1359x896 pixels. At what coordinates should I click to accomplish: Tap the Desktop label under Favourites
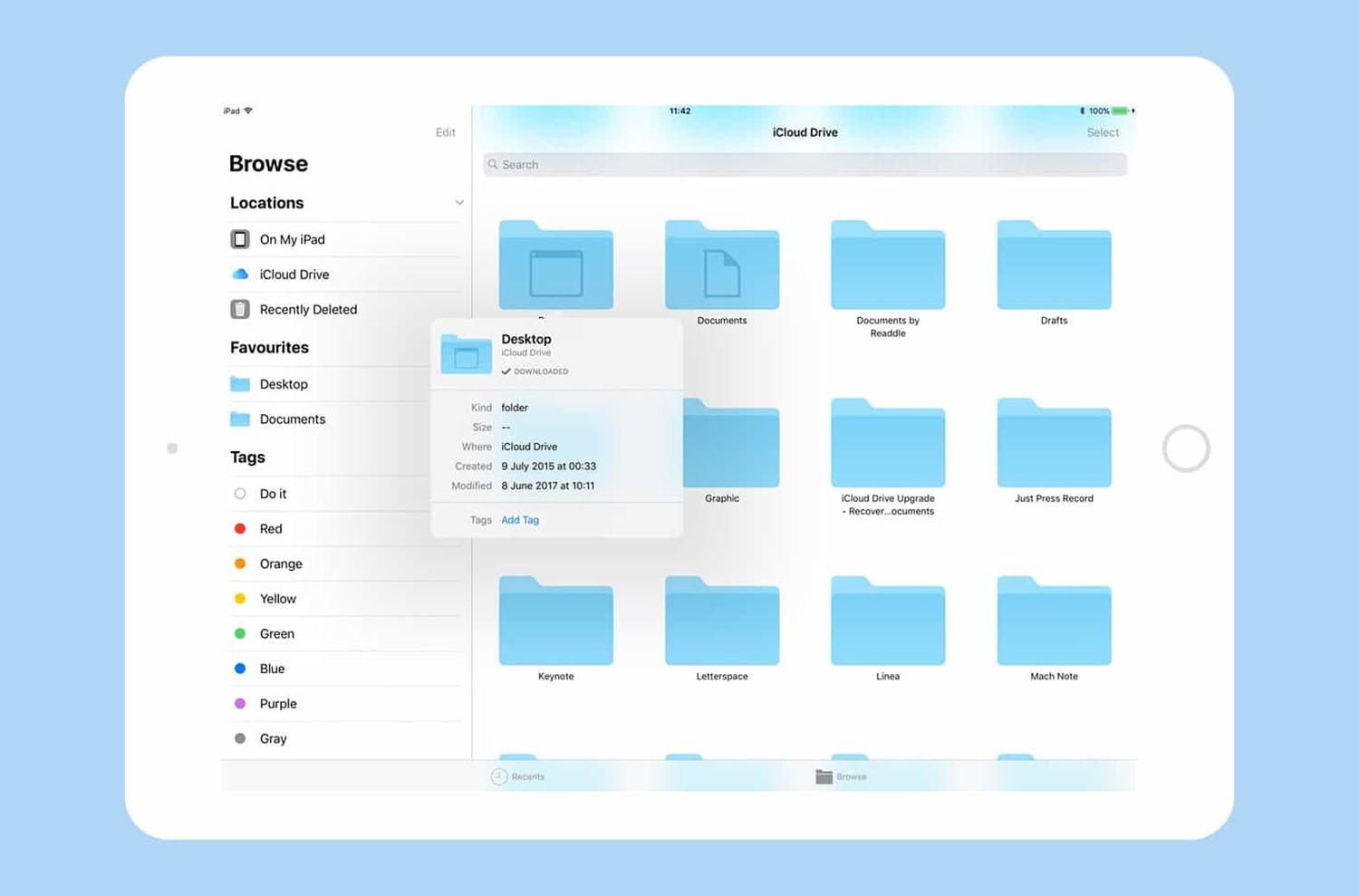(x=284, y=384)
